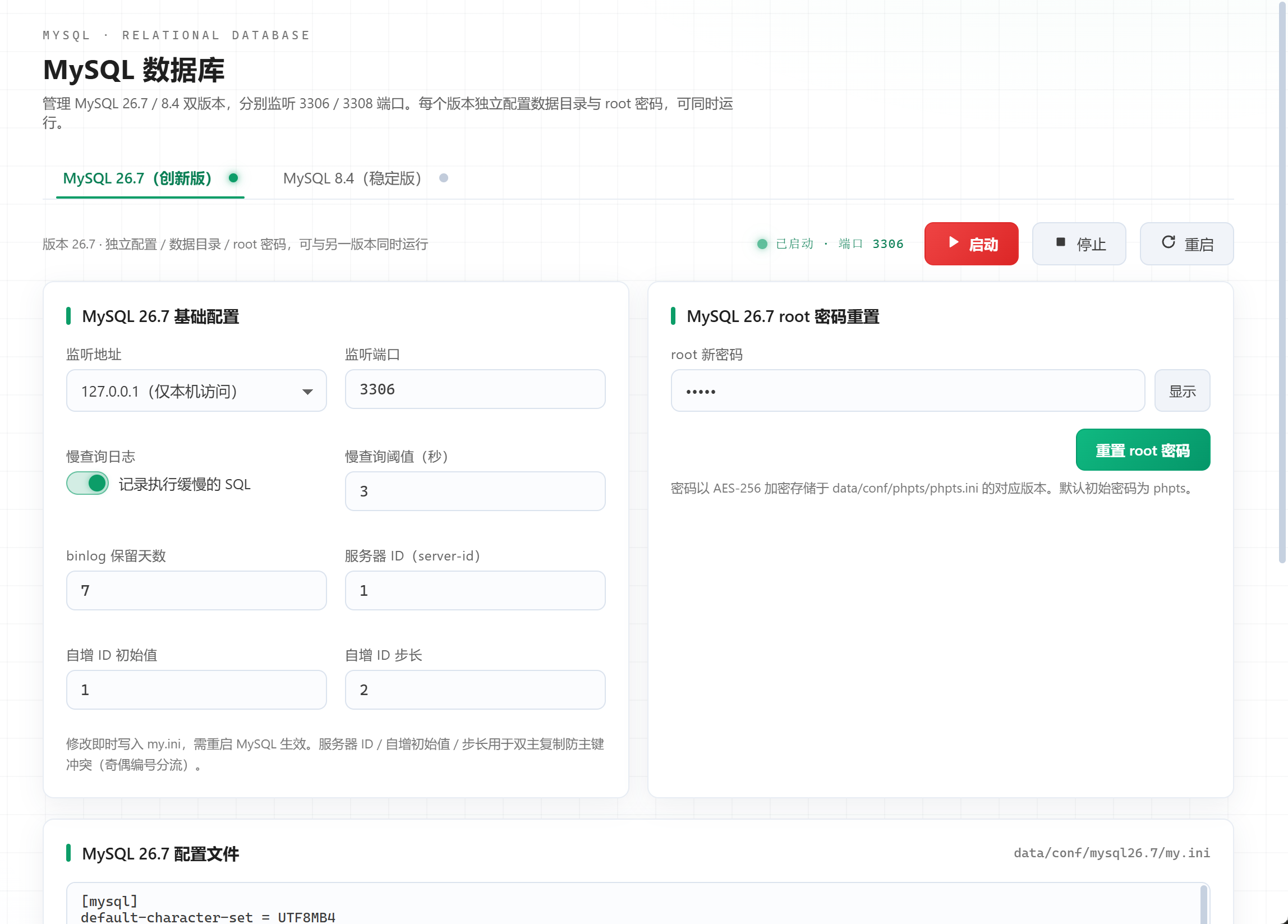Switch to the MySQL 8.4 (稳定版) tab
Image resolution: width=1288 pixels, height=924 pixels.
coord(365,178)
